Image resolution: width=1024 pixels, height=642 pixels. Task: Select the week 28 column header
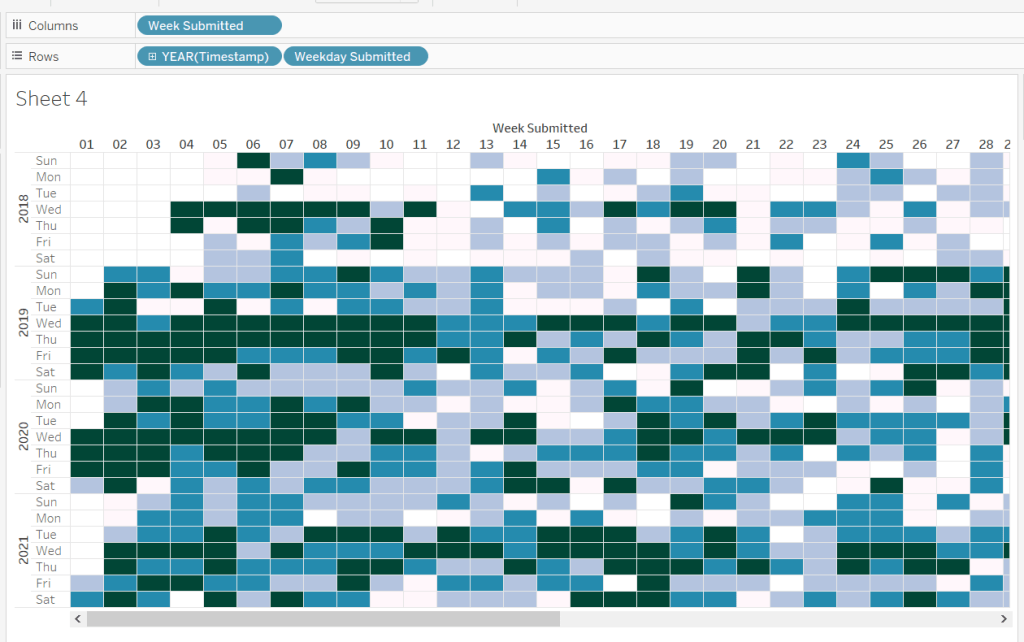tap(986, 145)
